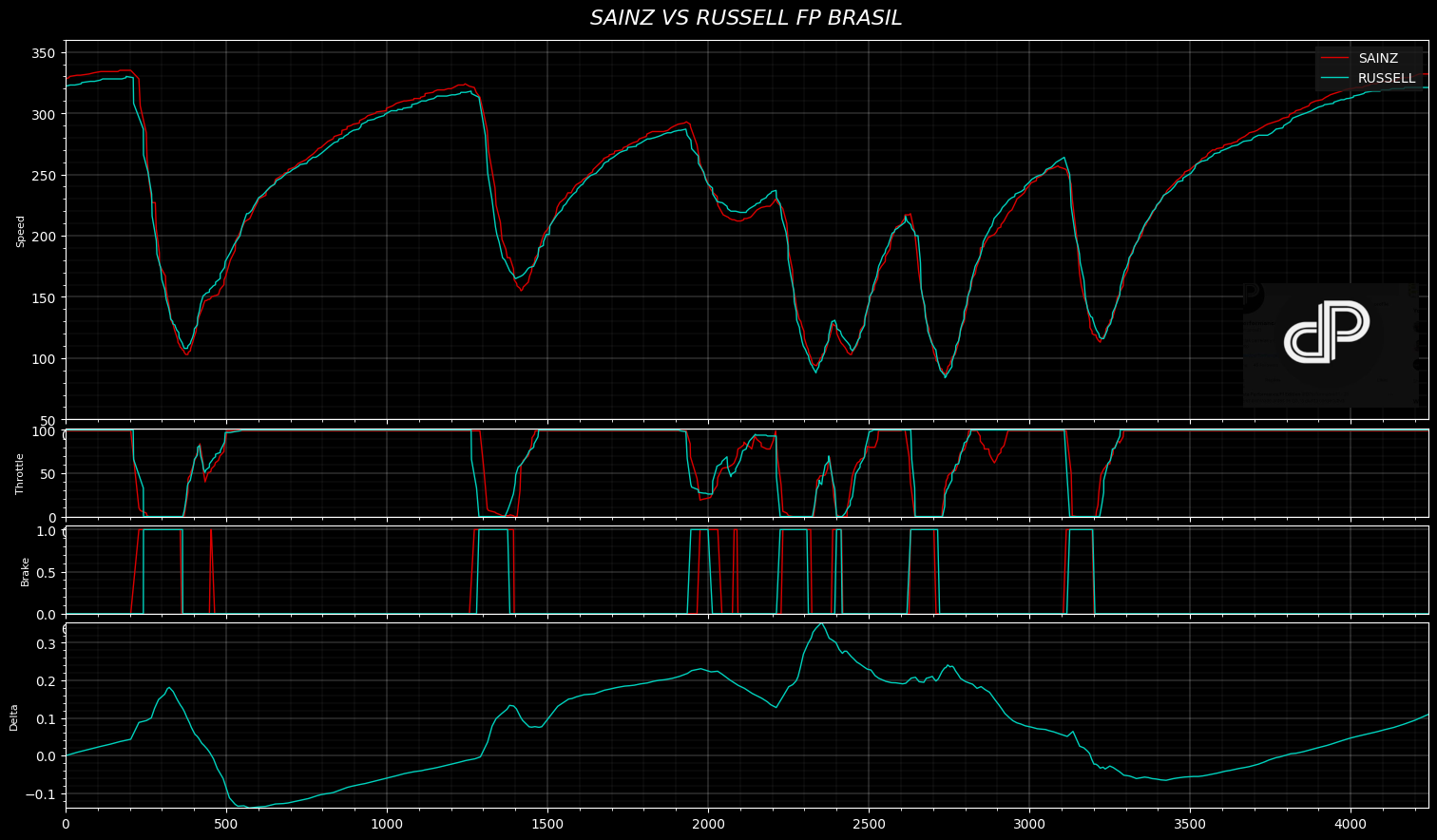The width and height of the screenshot is (1437, 840).
Task: Click the chart title SAINZ VS RUSSELL FP BRASIL
Action: coord(745,18)
